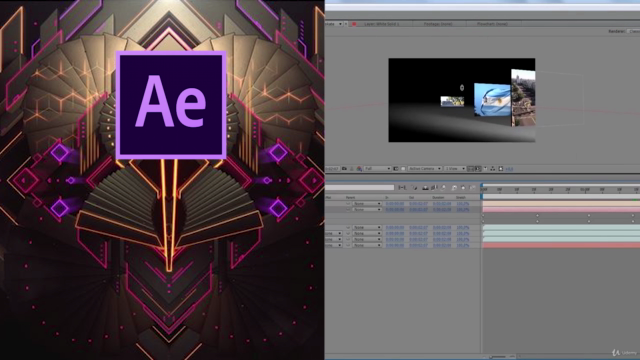The width and height of the screenshot is (640, 360).
Task: Click the In column header
Action: pos(387,198)
